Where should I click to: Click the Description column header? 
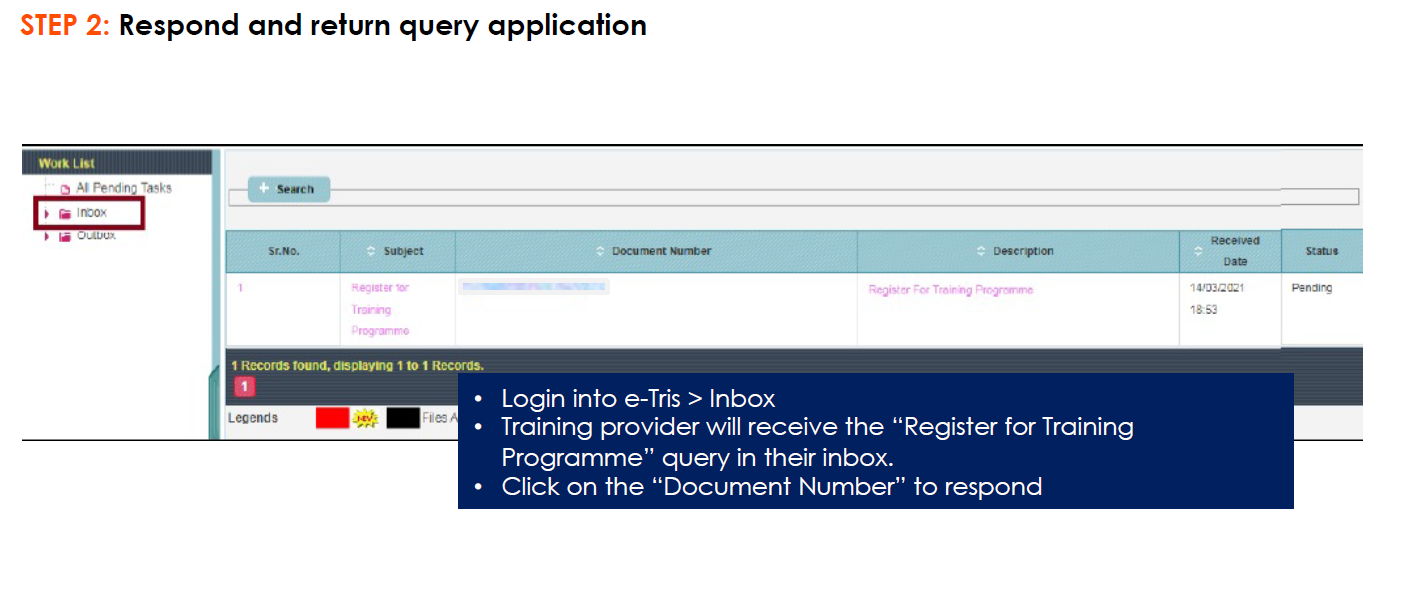click(x=1018, y=251)
